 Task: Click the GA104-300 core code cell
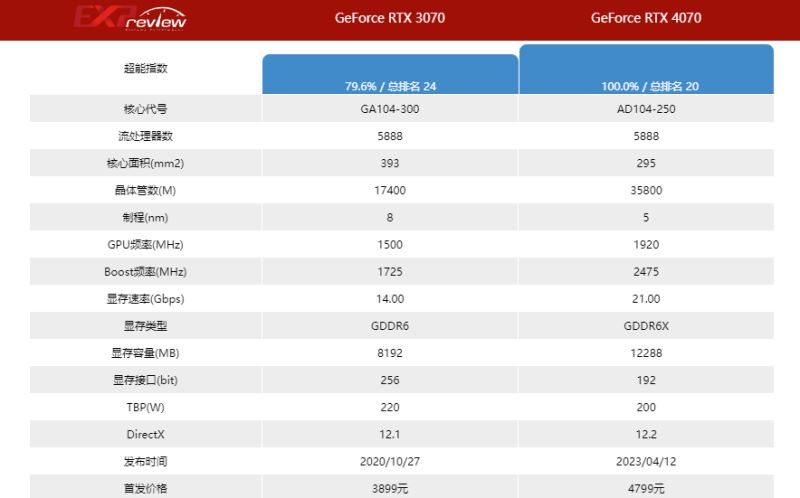pyautogui.click(x=390, y=108)
